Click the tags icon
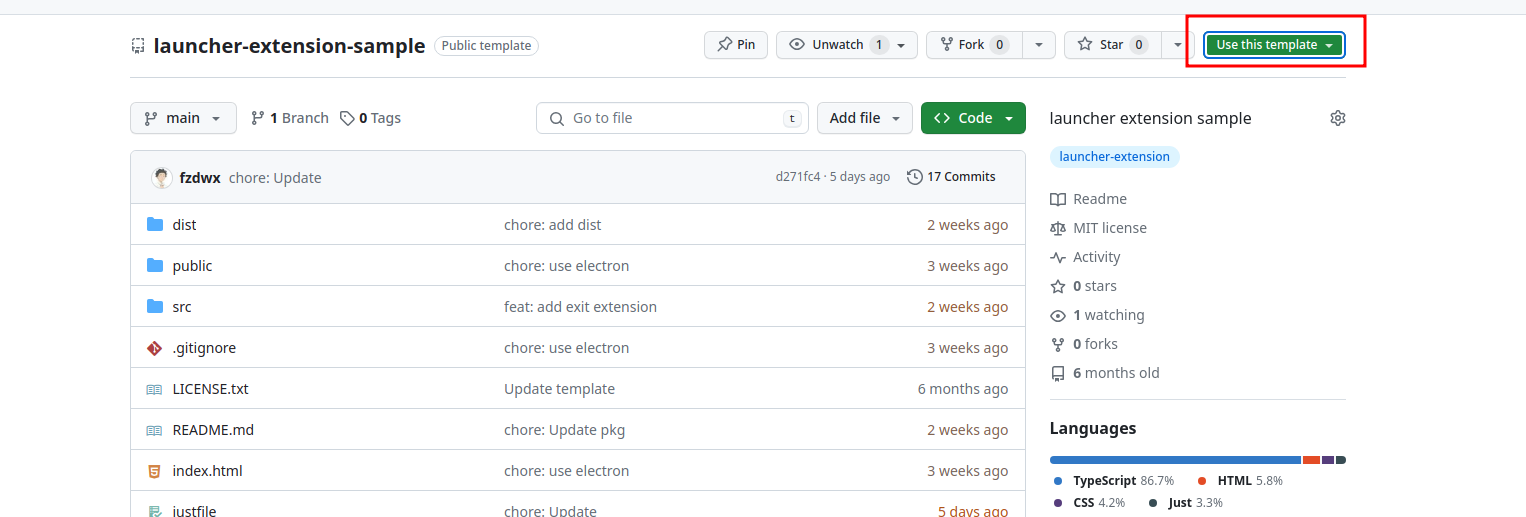The image size is (1526, 517). [347, 118]
